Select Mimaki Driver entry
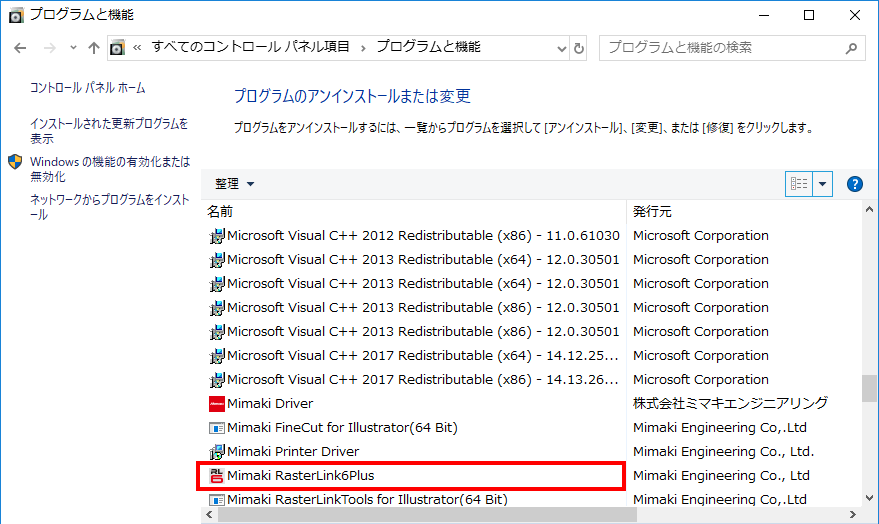879x524 pixels. pos(270,404)
